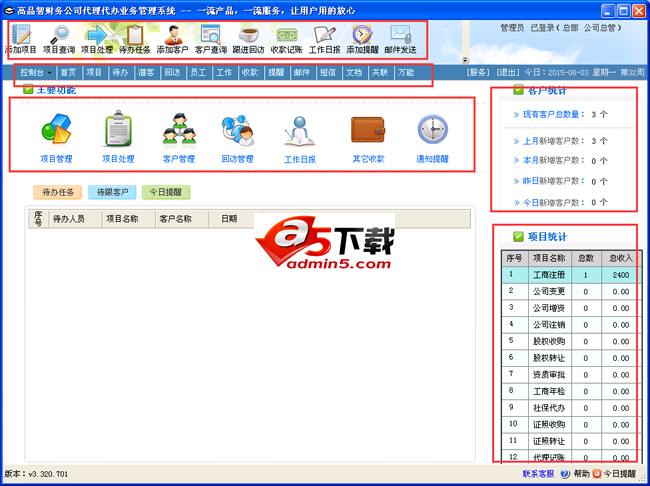Expand the 控制台 dropdown menu
The height and width of the screenshot is (486, 650).
36,73
